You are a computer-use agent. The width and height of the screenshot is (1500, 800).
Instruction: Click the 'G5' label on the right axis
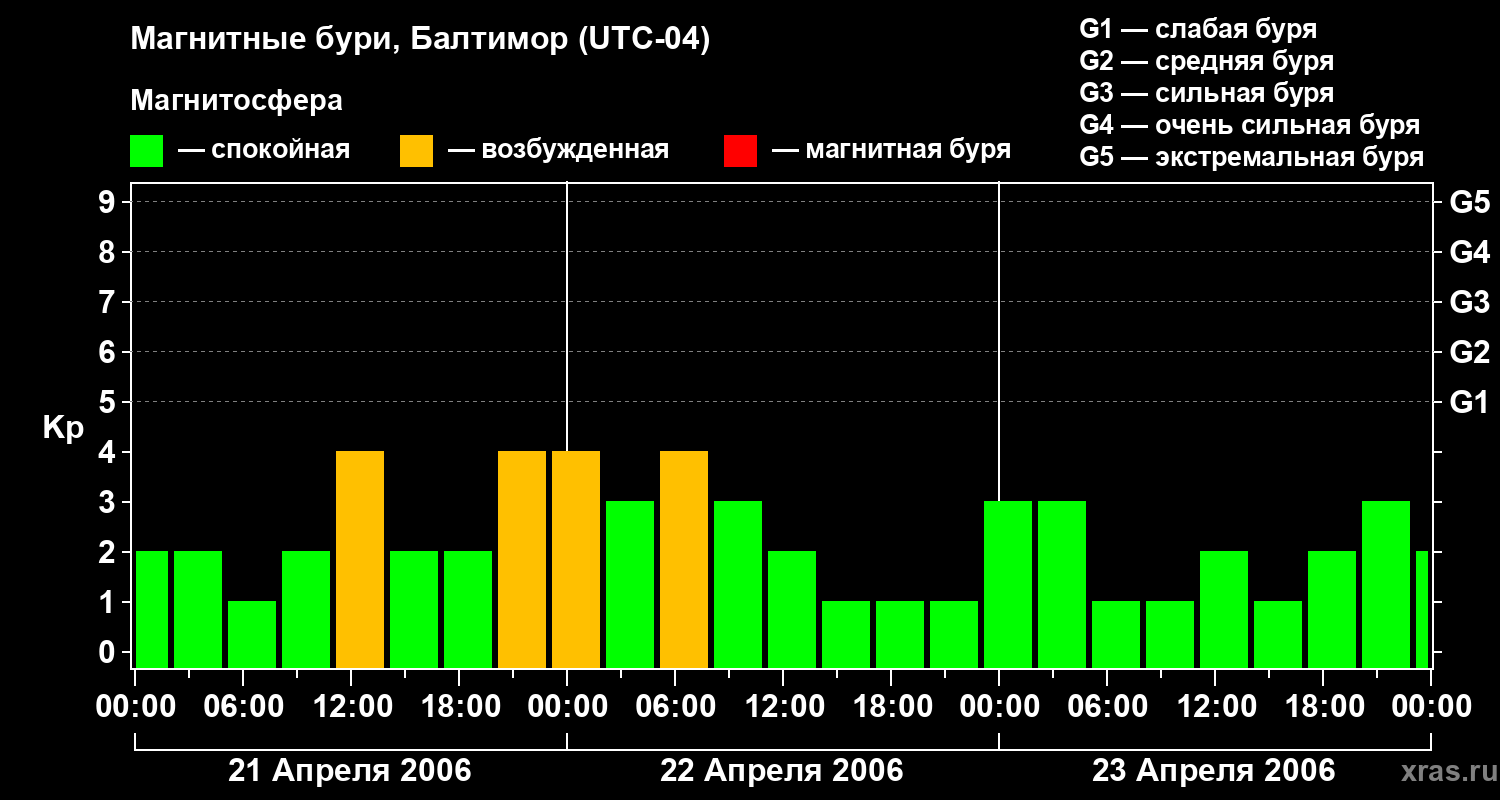pyautogui.click(x=1470, y=203)
